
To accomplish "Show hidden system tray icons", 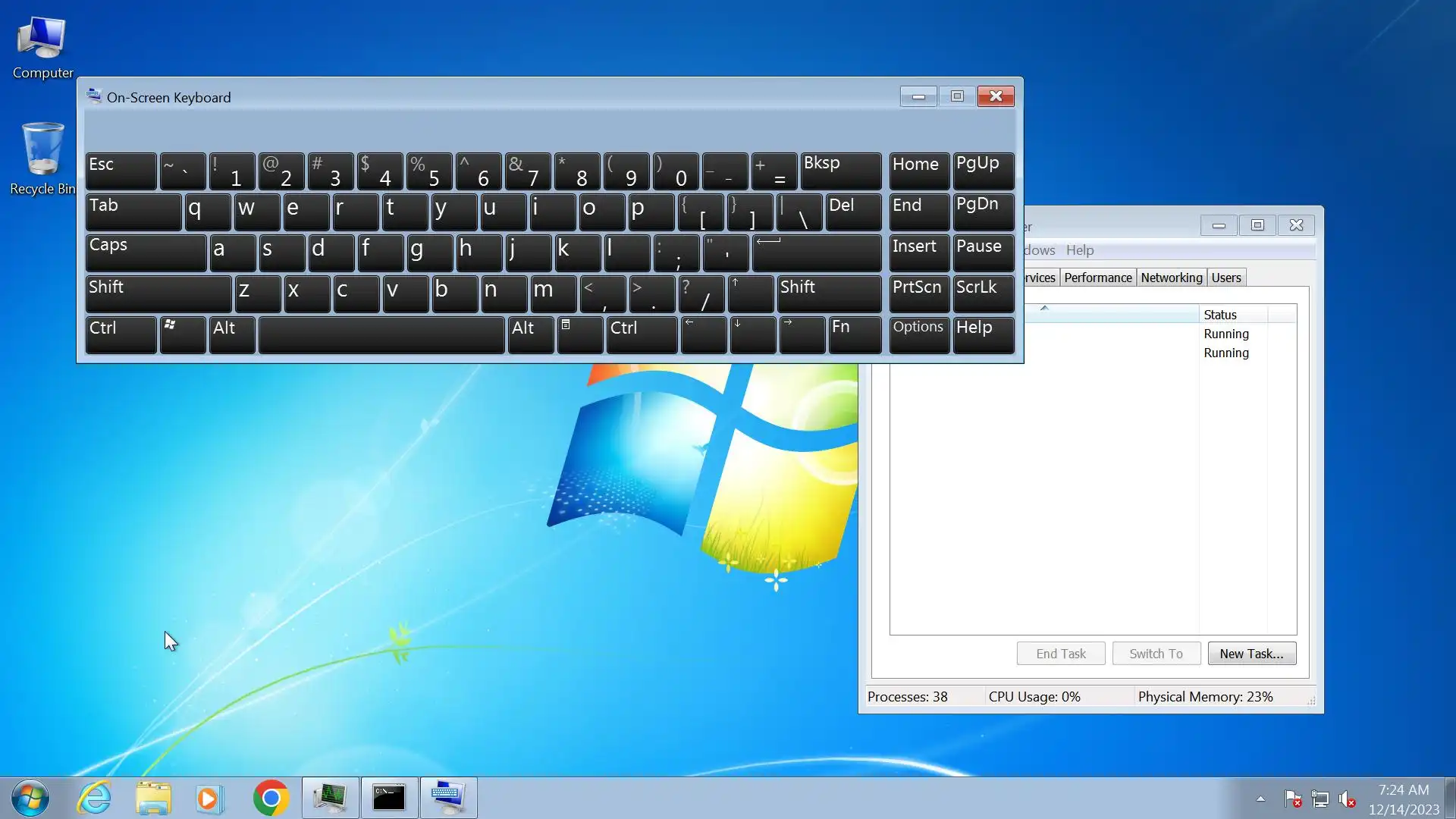I will point(1260,799).
